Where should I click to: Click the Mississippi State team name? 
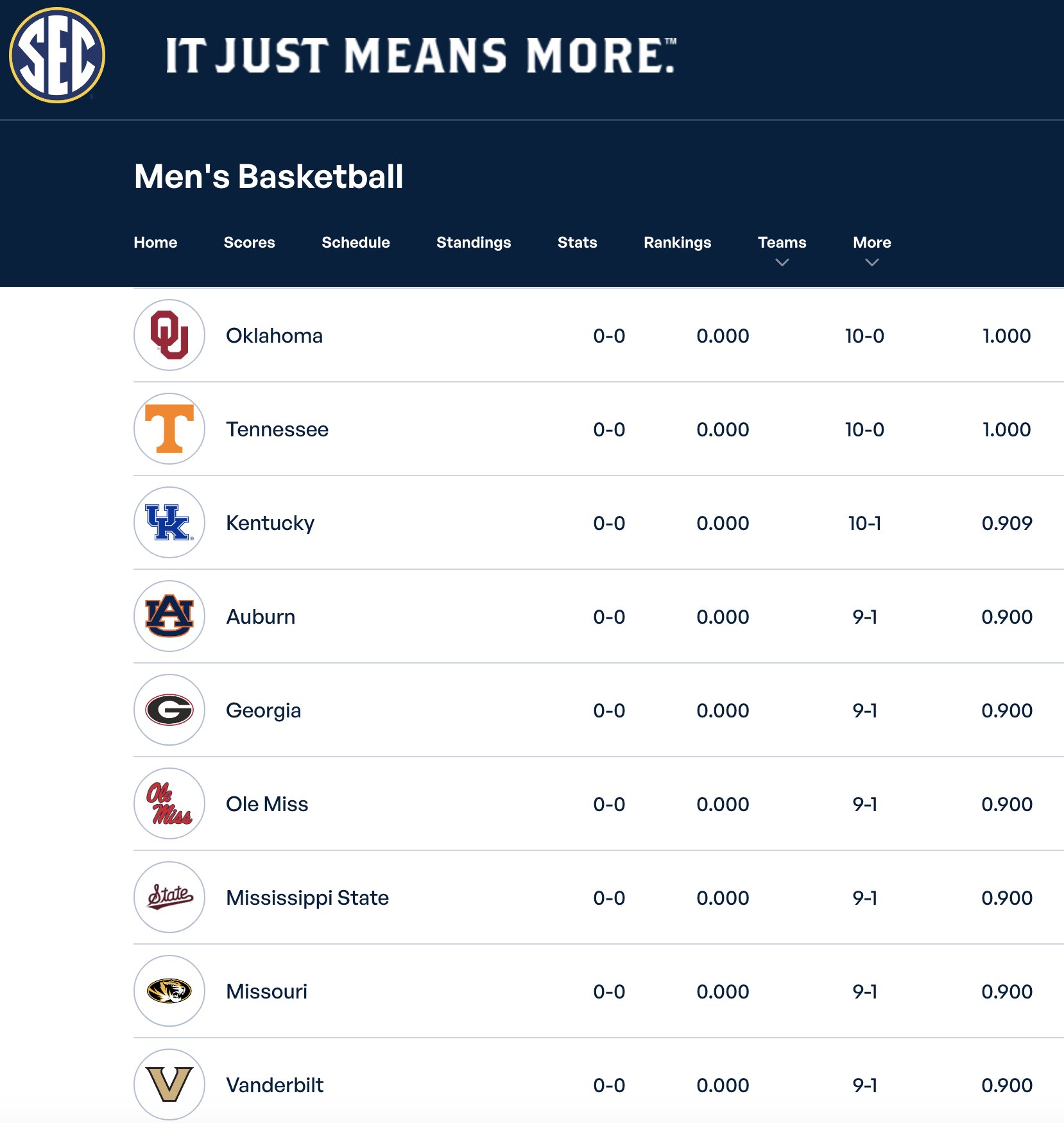click(307, 898)
